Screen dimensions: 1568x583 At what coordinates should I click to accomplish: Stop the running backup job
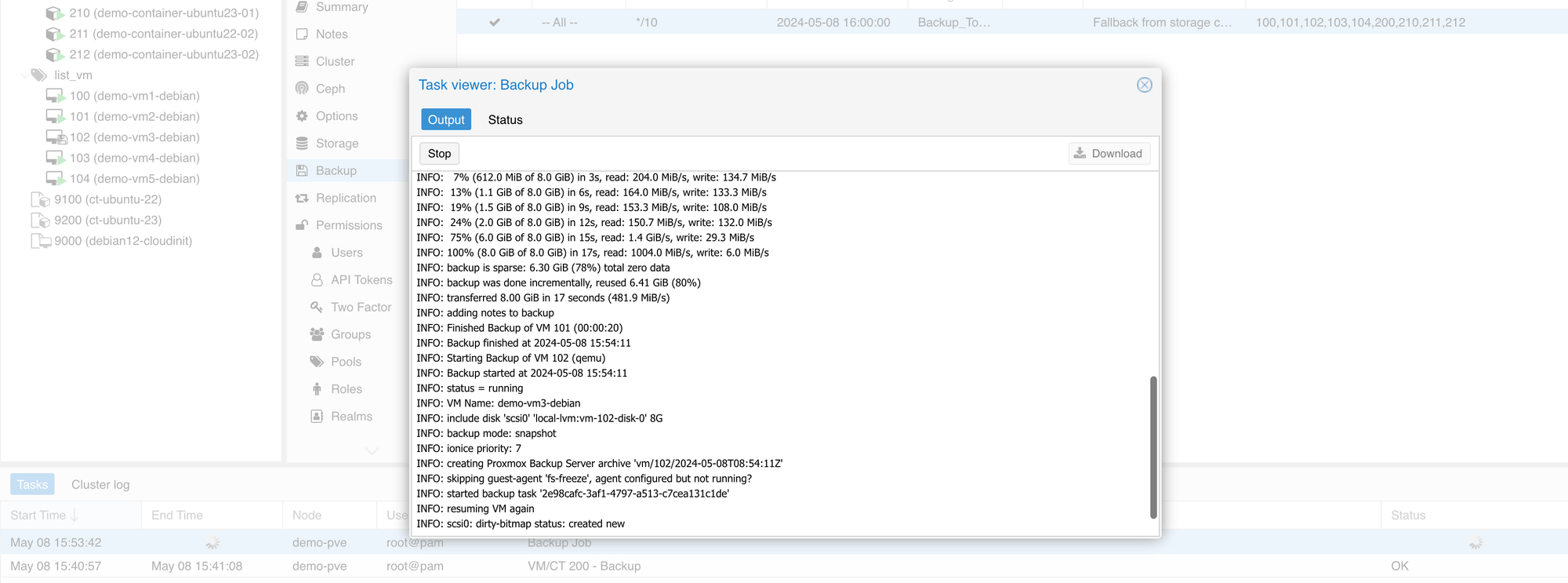[439, 154]
